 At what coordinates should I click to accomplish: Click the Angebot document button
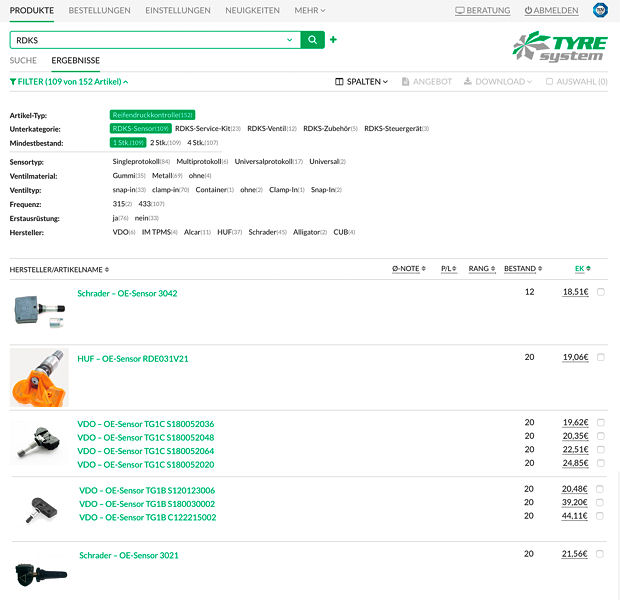(x=427, y=81)
